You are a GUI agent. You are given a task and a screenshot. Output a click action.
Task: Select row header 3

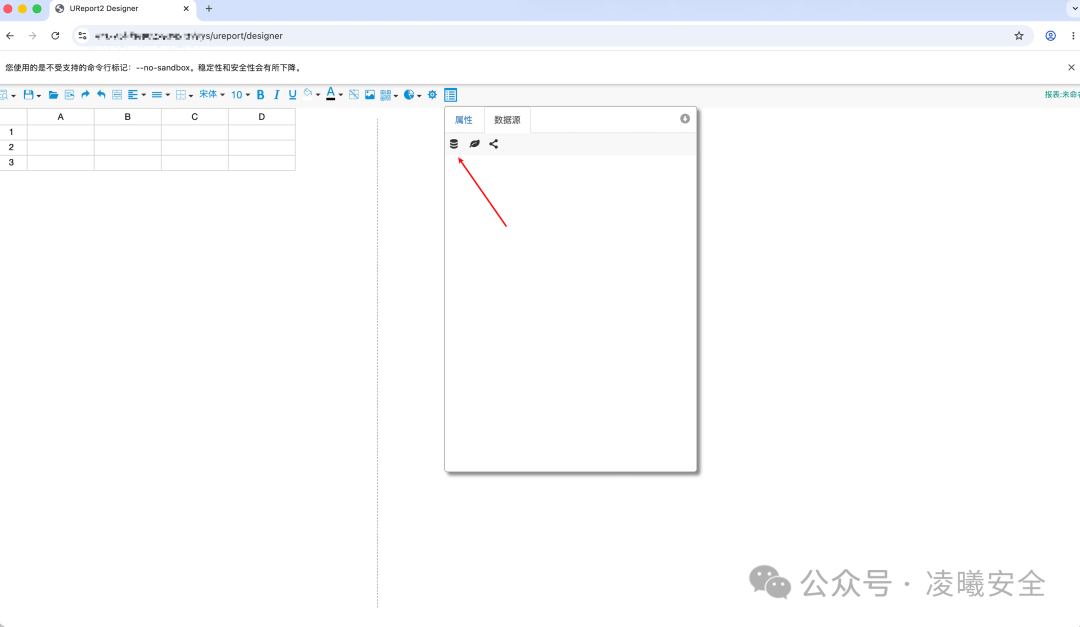(12, 163)
